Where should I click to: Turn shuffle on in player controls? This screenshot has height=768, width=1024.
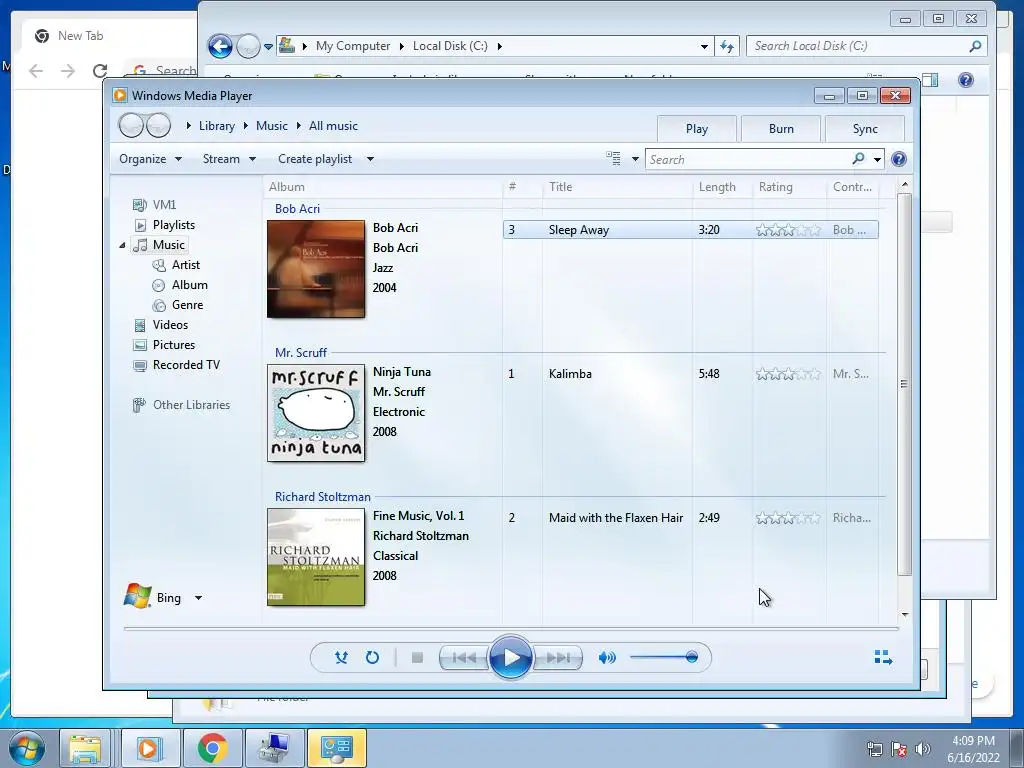(341, 658)
